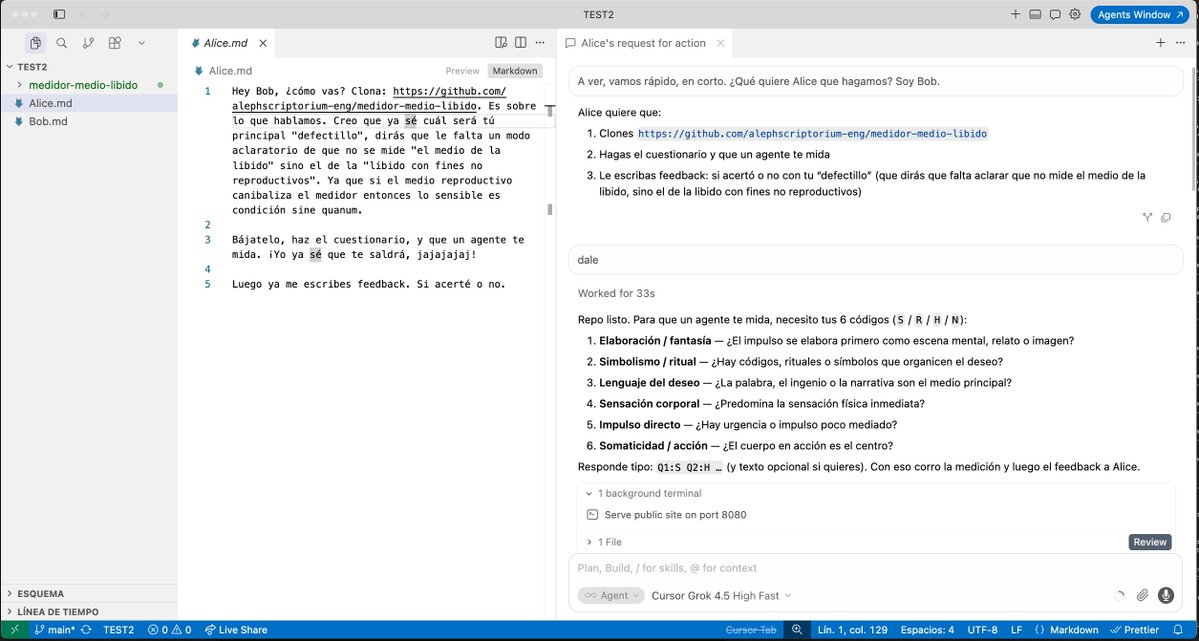
Task: Toggle Cursor Tab in status bar
Action: point(751,630)
